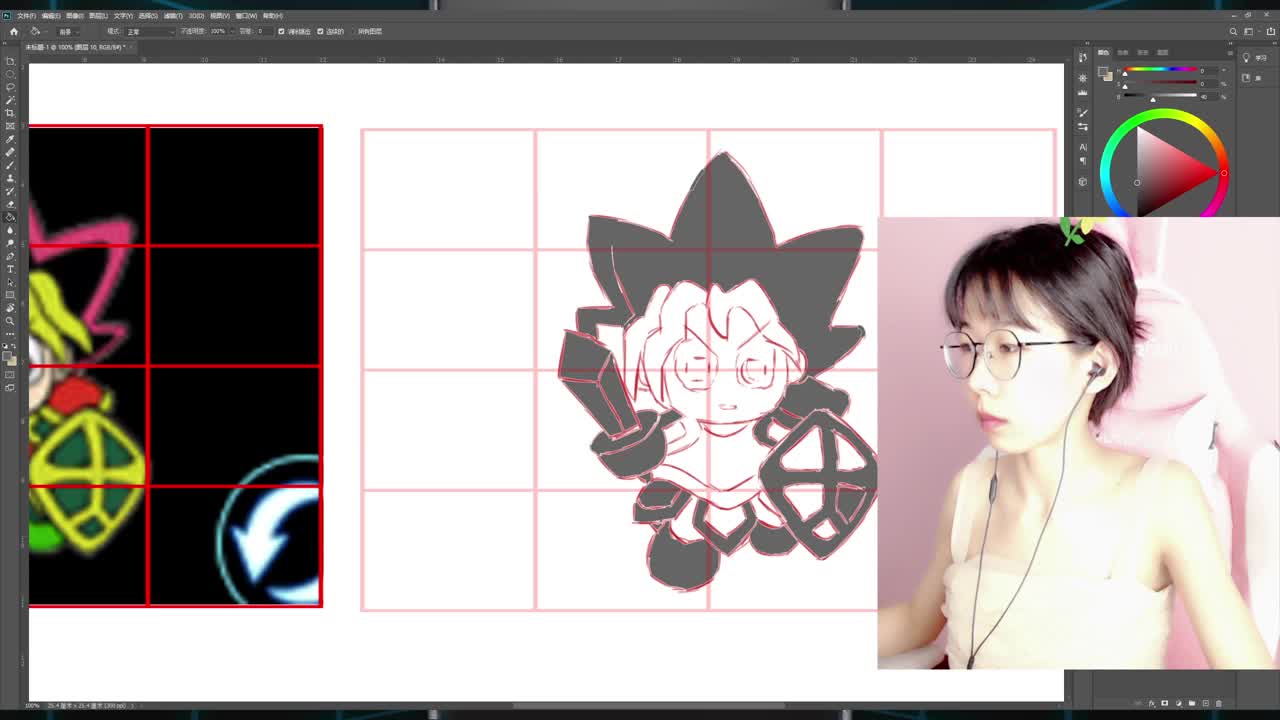The height and width of the screenshot is (720, 1280).
Task: Toggle the 连续的 contiguous checkbox
Action: click(x=320, y=31)
